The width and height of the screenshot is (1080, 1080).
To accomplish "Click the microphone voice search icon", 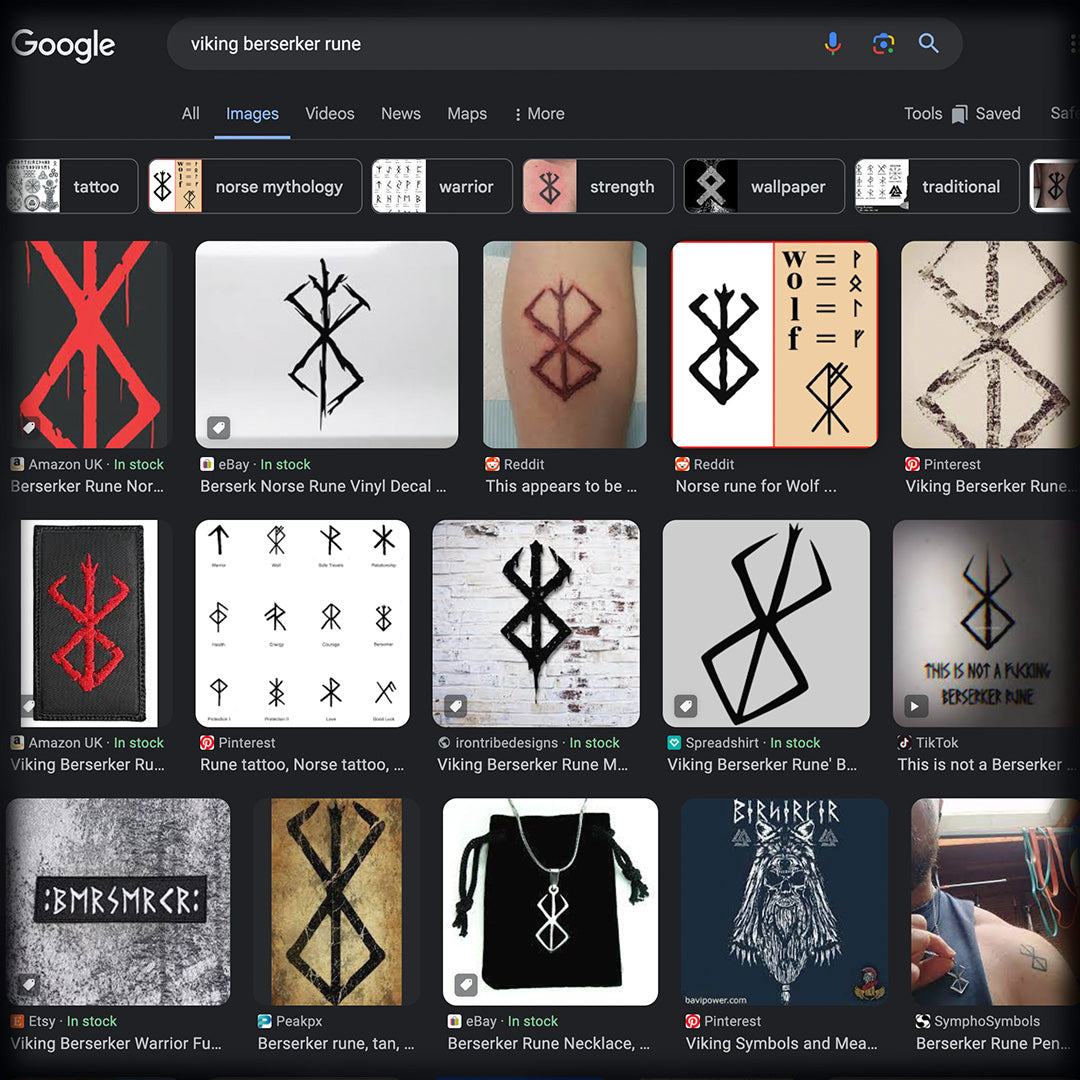I will 832,44.
